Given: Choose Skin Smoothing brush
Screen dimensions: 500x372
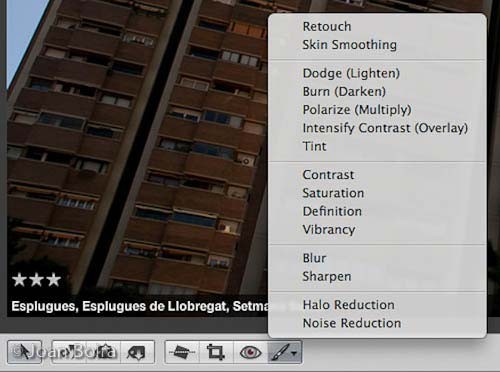Looking at the screenshot, I should click(377, 45).
